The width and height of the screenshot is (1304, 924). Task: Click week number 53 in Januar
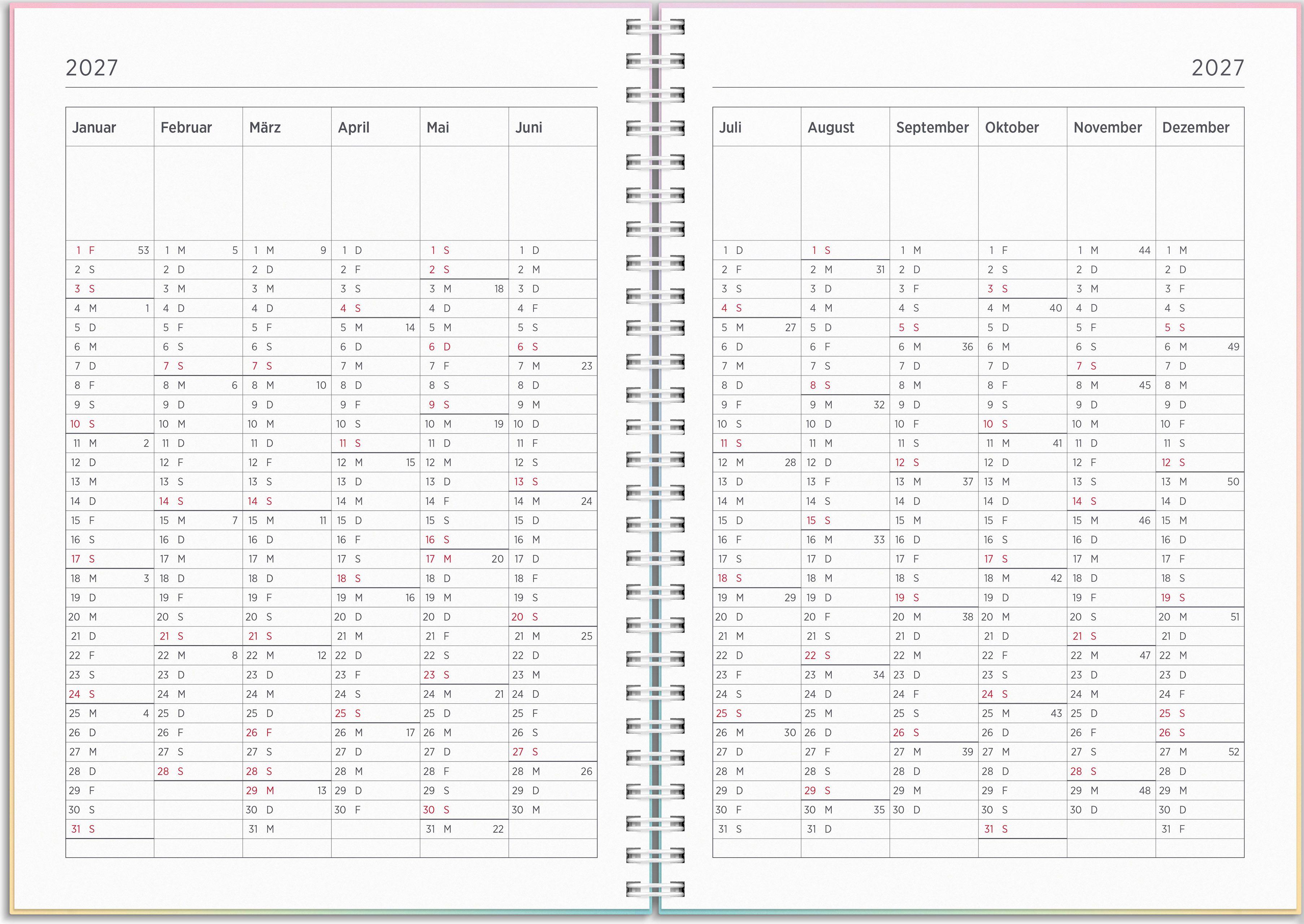click(143, 250)
